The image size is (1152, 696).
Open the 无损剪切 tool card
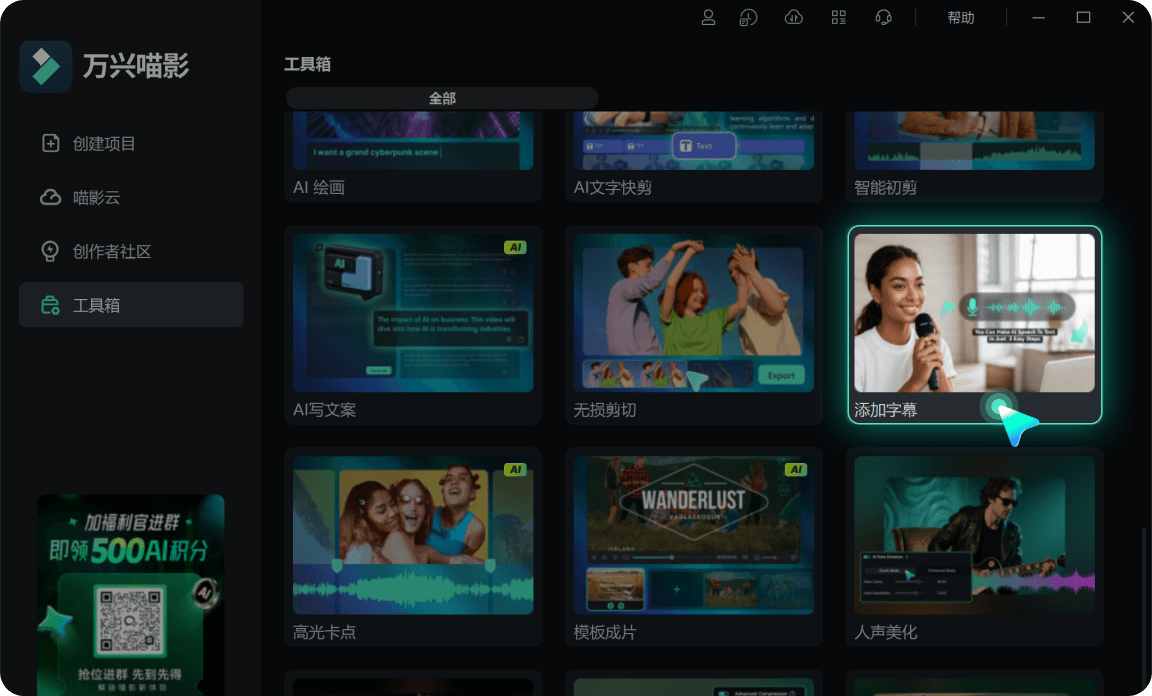pos(694,325)
